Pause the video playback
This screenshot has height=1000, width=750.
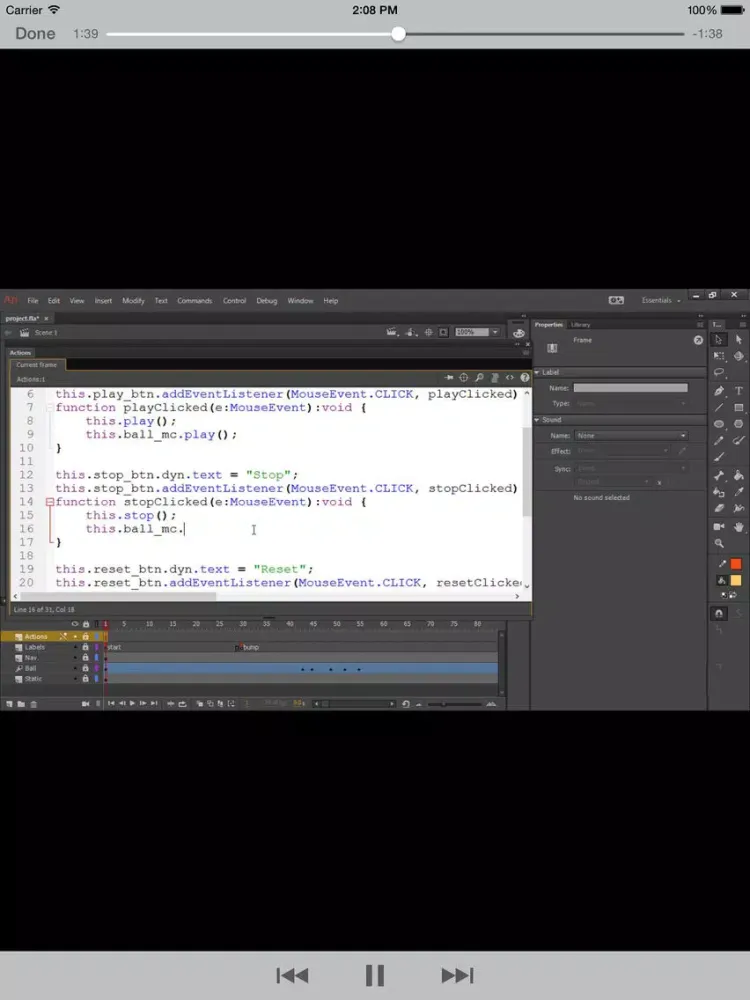375,976
